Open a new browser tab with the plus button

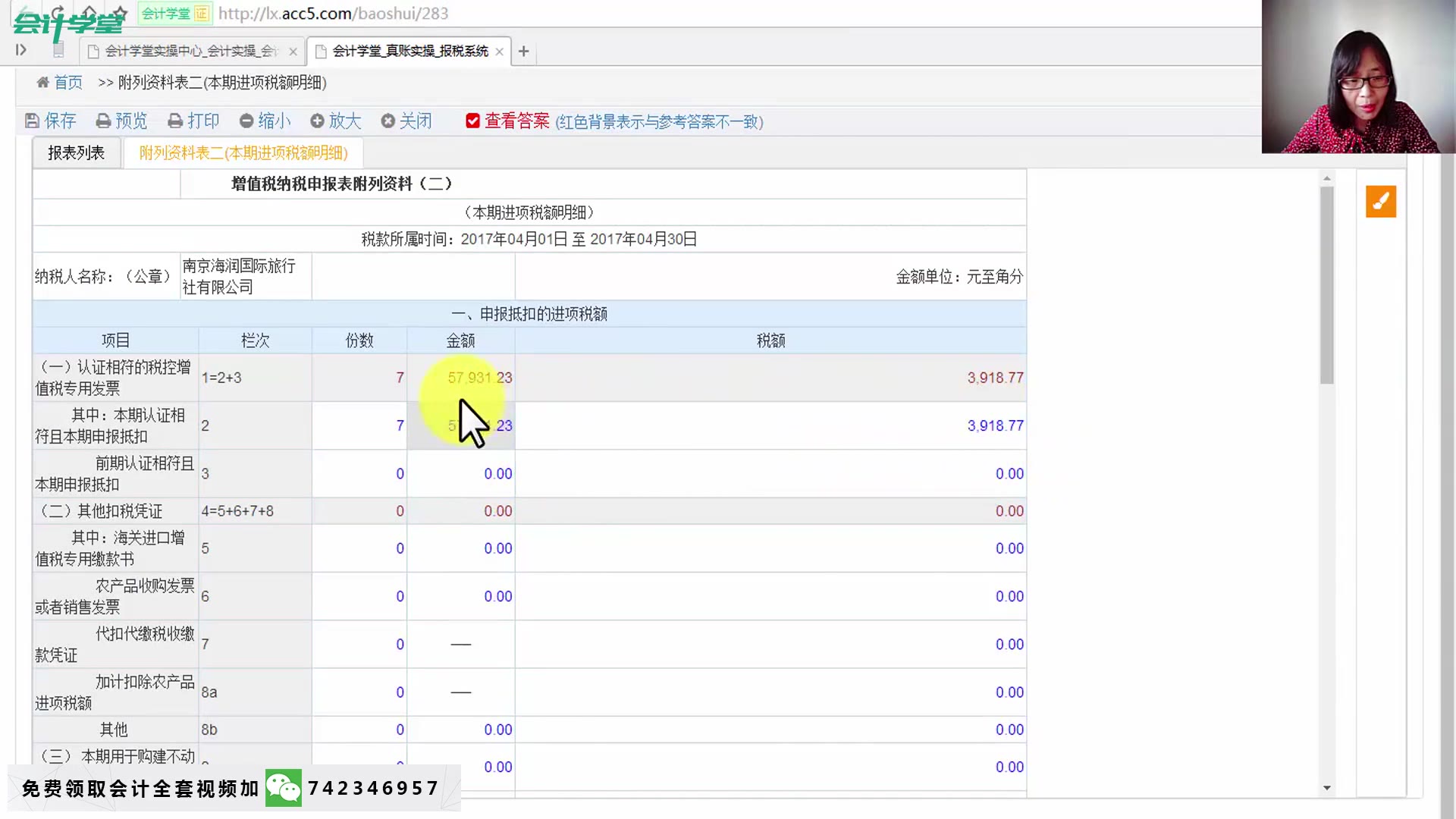523,51
